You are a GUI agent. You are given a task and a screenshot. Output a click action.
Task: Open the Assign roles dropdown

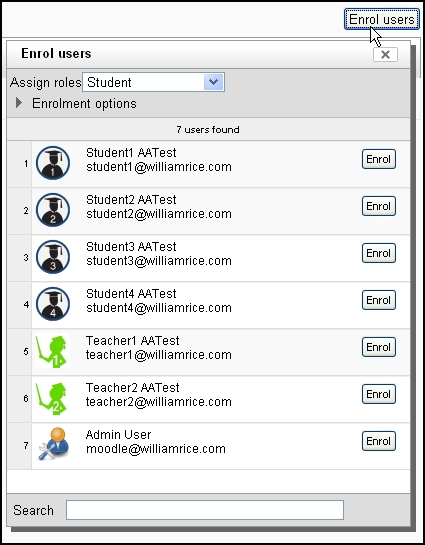(x=153, y=82)
